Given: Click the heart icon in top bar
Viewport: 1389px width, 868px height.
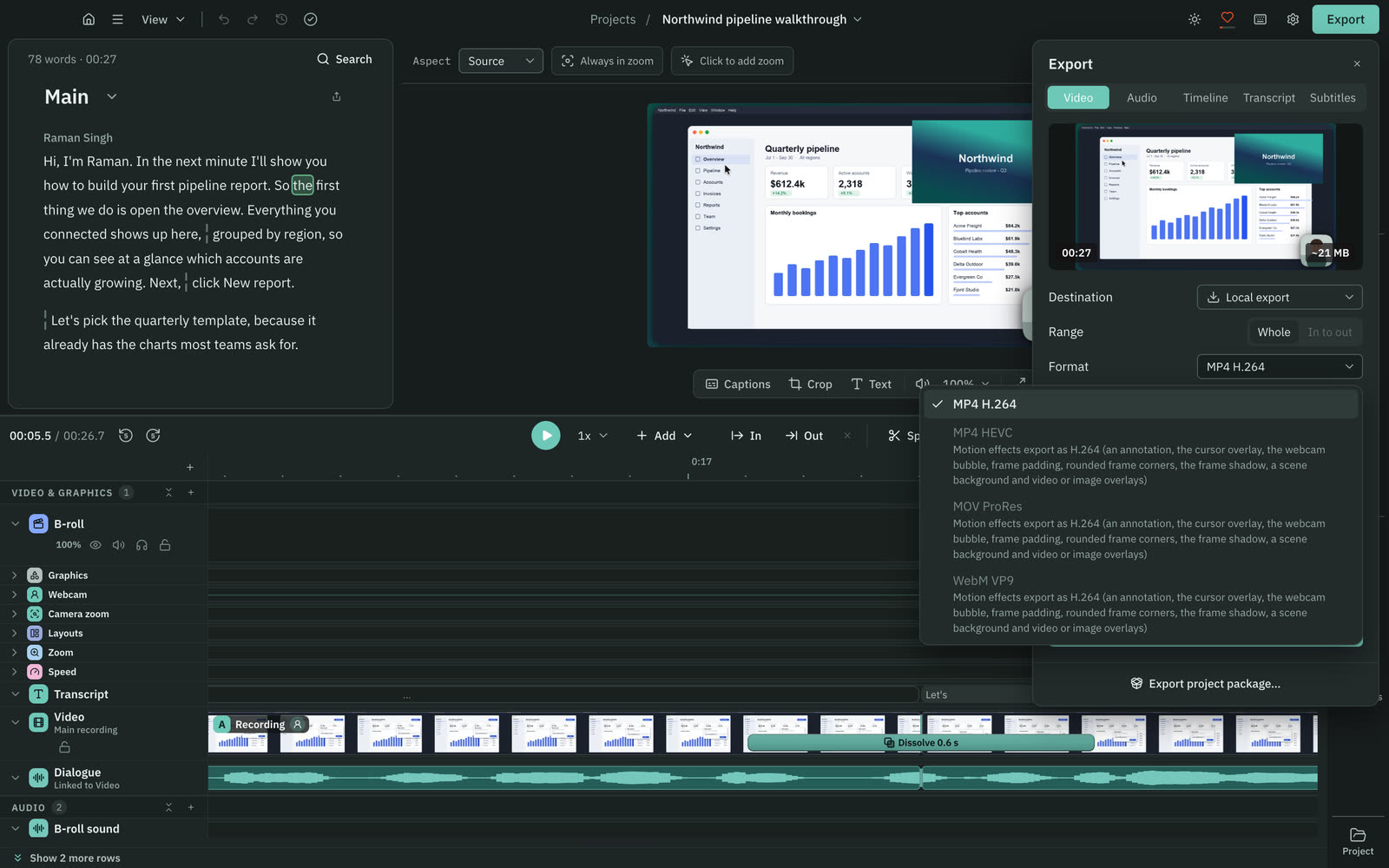Looking at the screenshot, I should (1227, 19).
